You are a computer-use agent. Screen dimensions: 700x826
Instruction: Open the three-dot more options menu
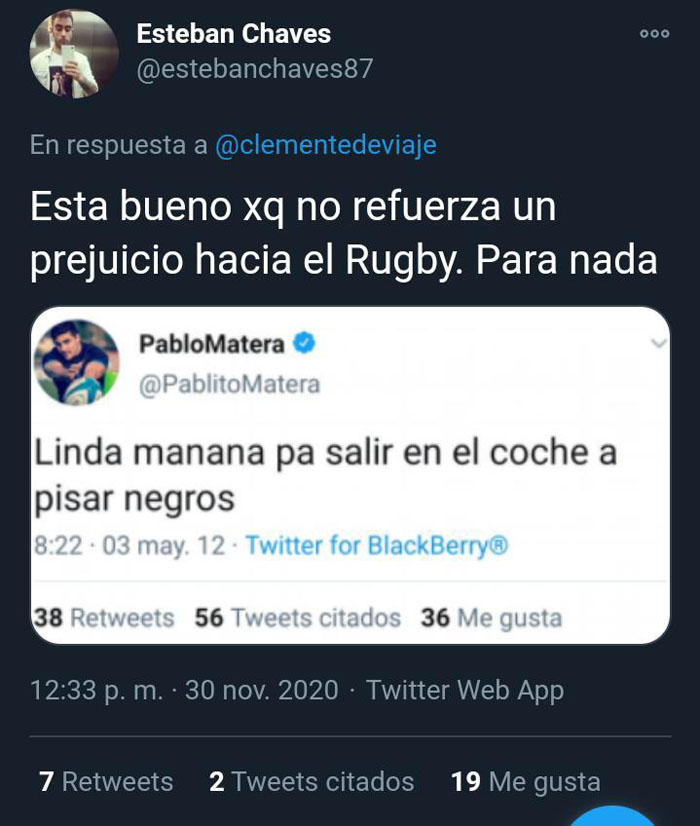click(x=654, y=34)
